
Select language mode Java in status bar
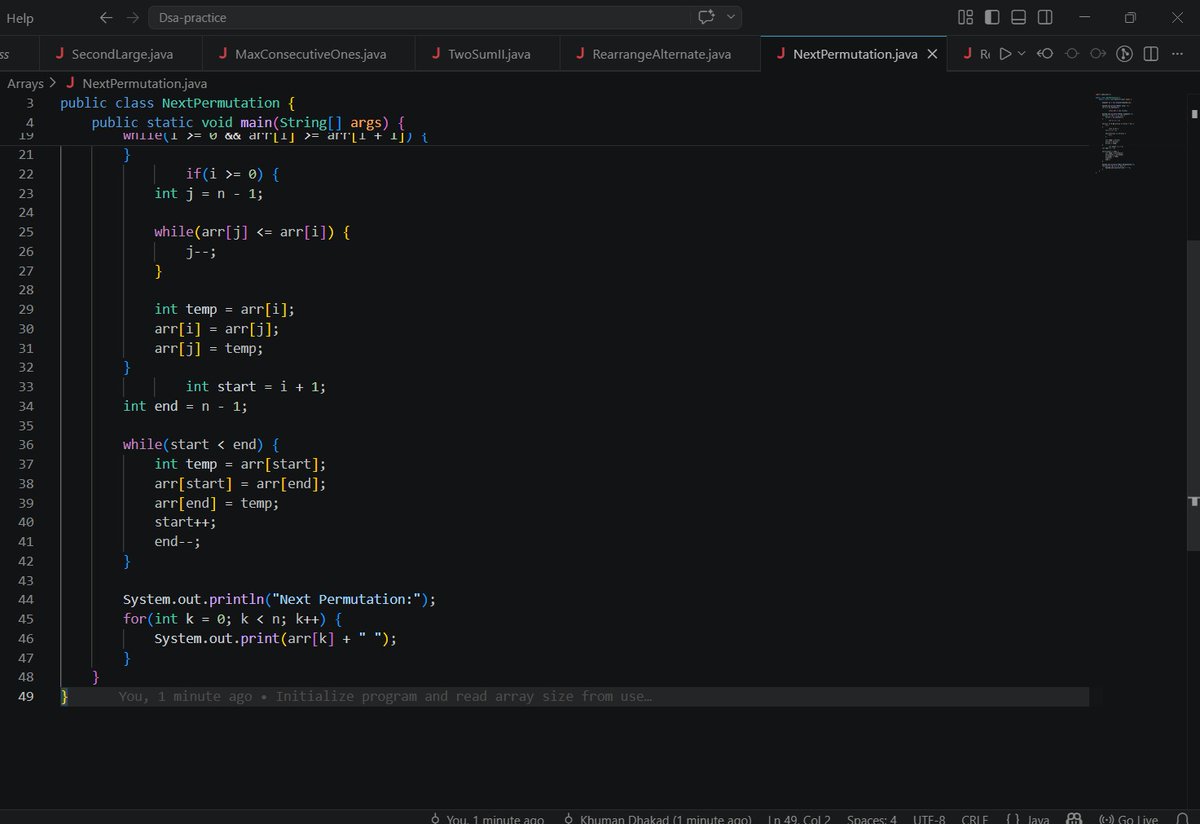(1038, 818)
